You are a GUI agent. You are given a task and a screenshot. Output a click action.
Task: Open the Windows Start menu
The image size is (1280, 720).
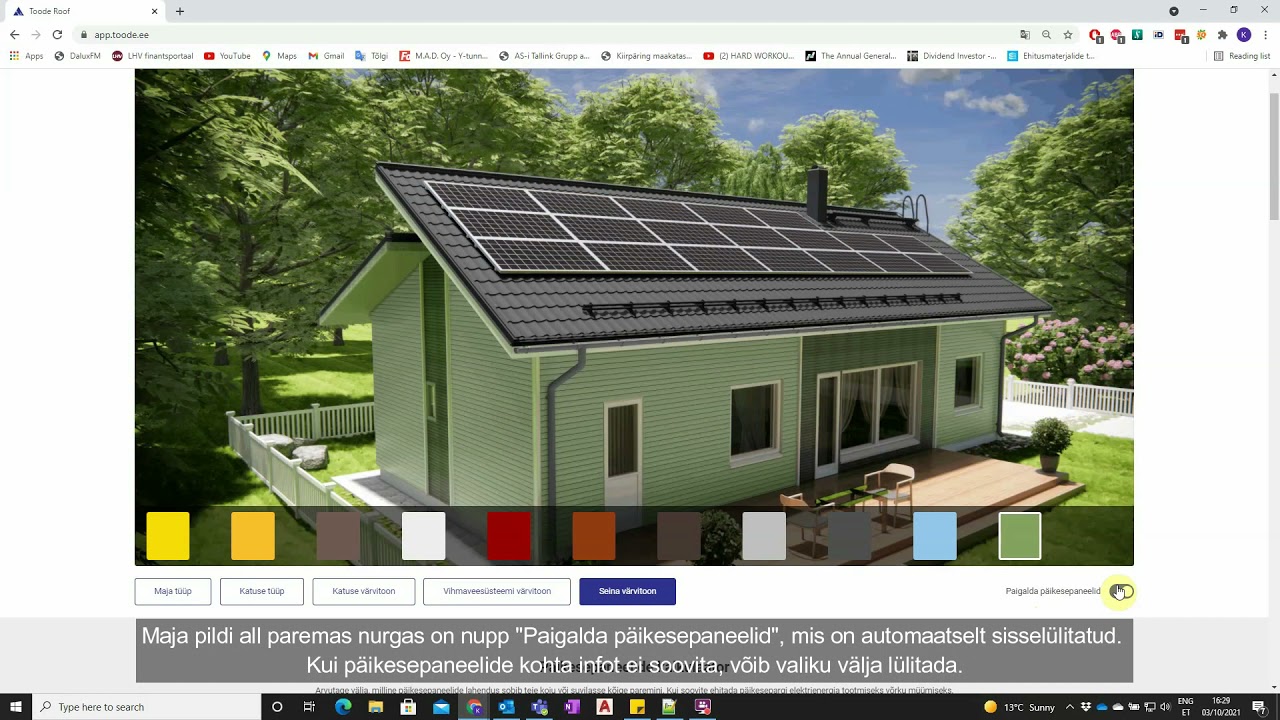point(15,707)
